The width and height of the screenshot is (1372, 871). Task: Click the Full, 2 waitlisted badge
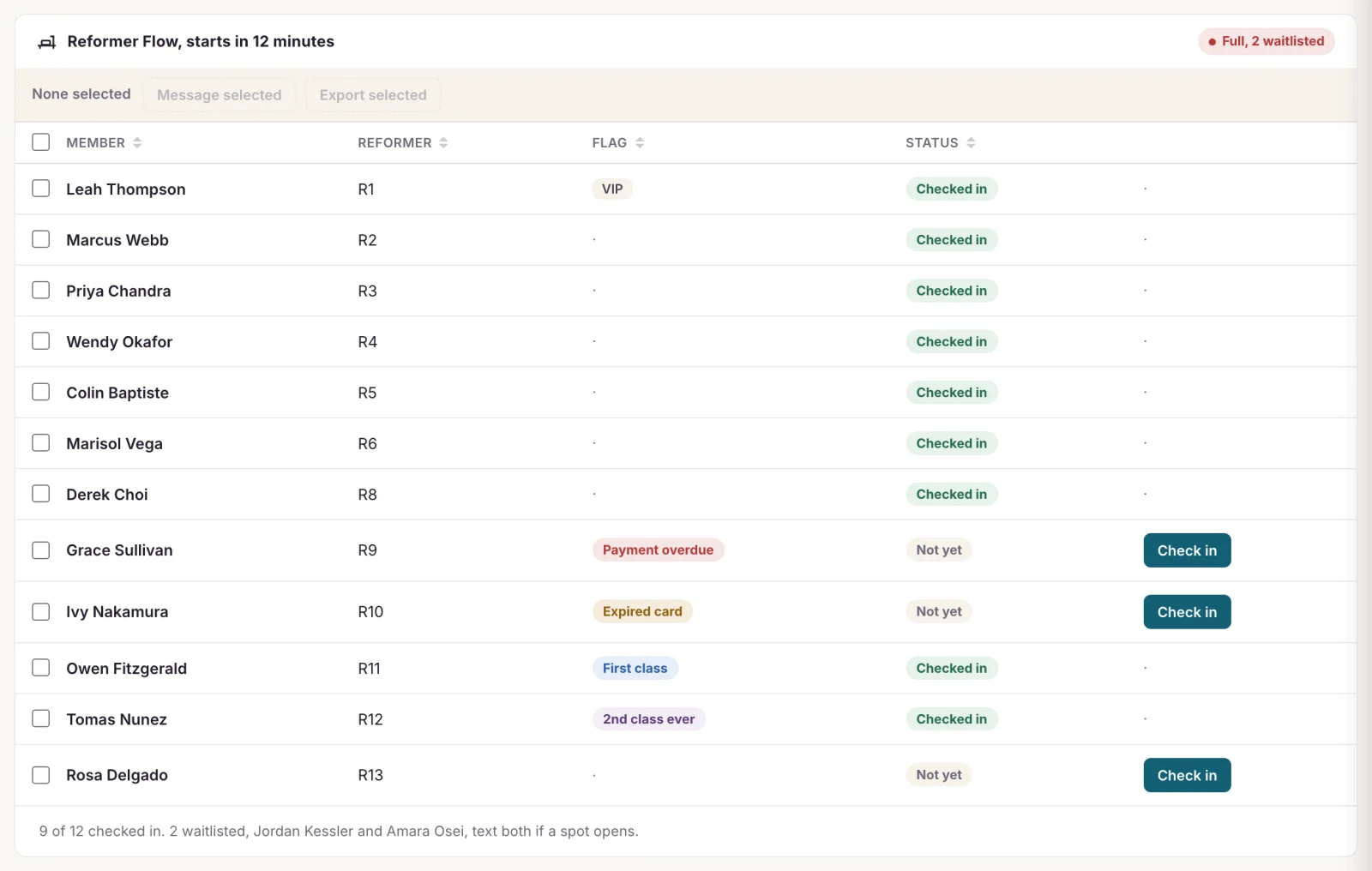click(x=1267, y=41)
